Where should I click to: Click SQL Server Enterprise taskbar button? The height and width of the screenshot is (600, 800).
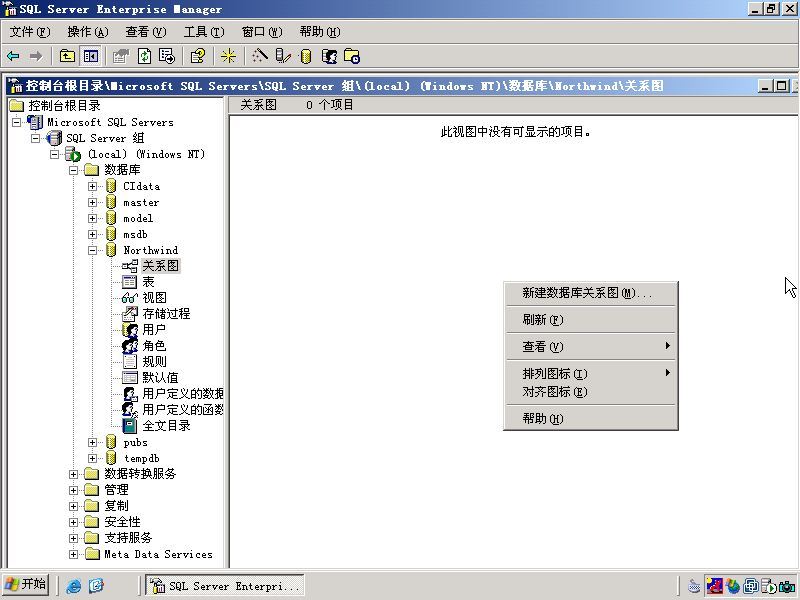(225, 585)
